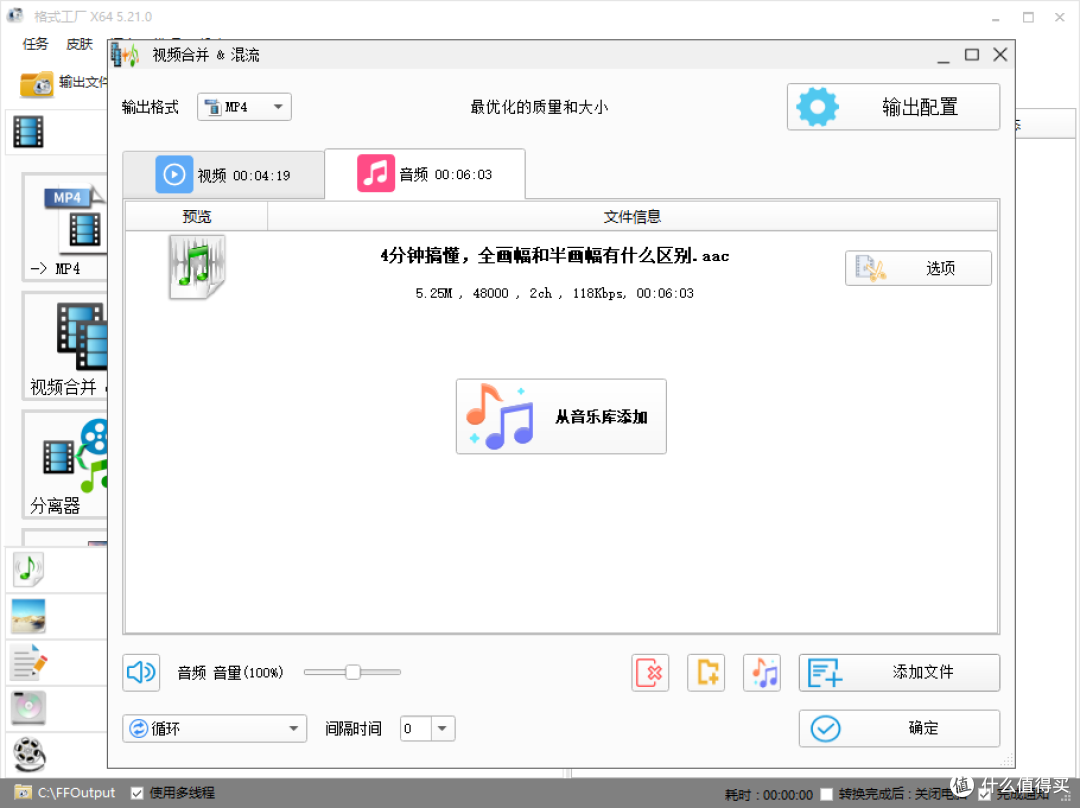Click the blue play icon on 视频 tab
The height and width of the screenshot is (808, 1080).
point(174,174)
